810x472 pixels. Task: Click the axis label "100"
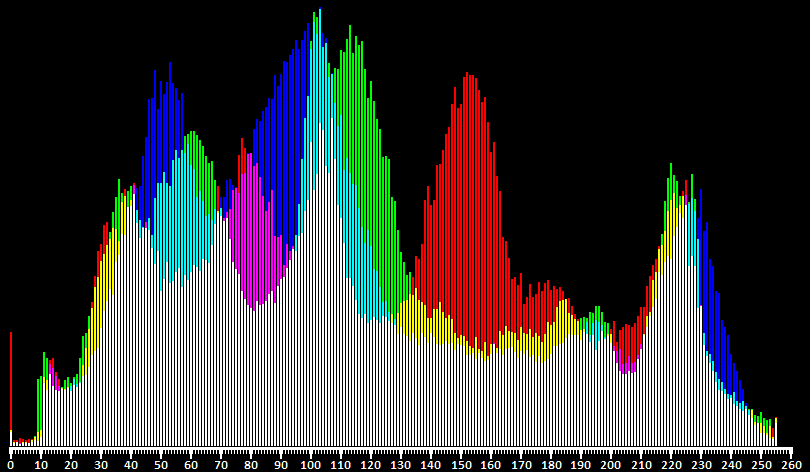pos(310,464)
